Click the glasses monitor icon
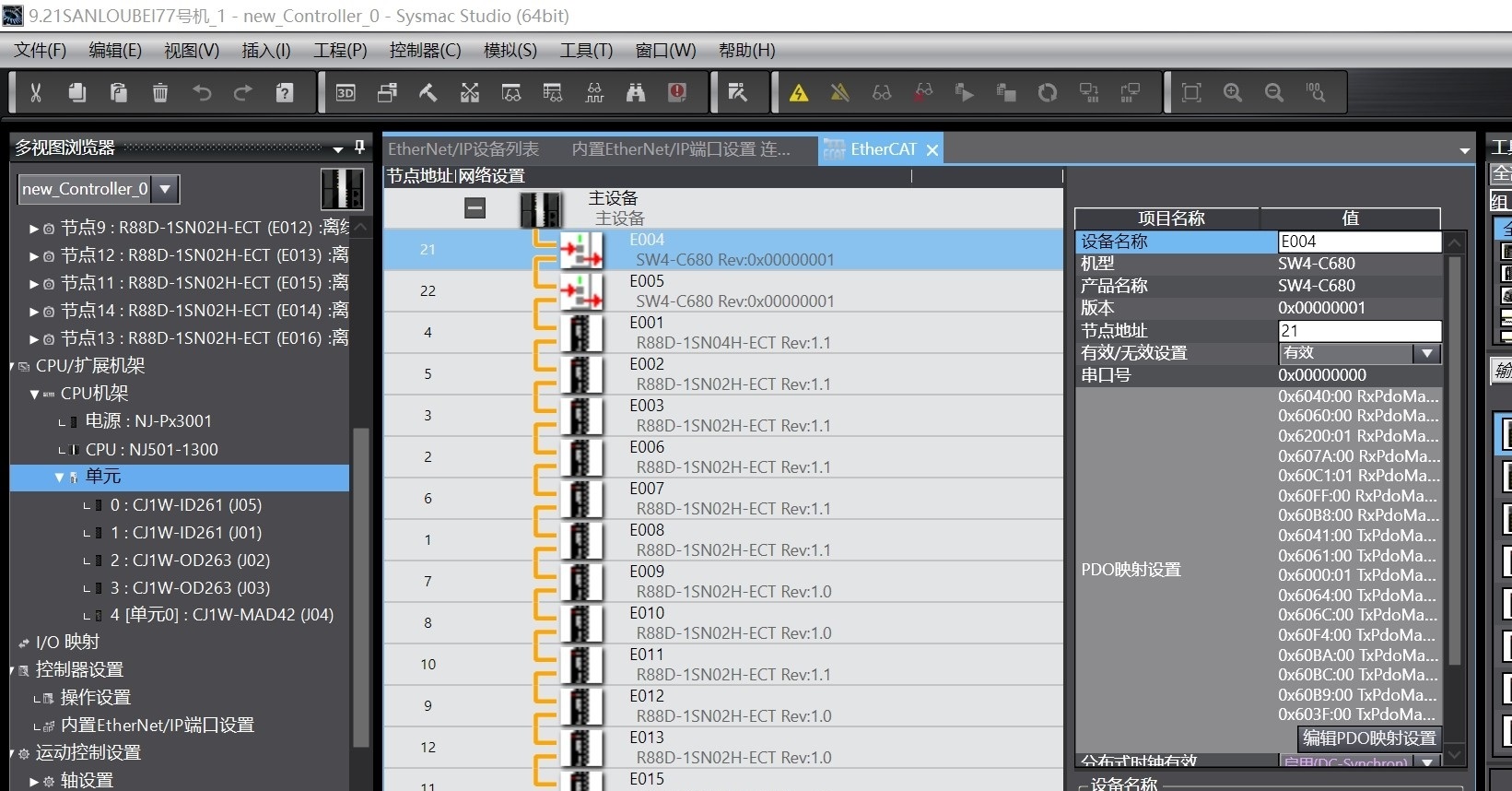The image size is (1512, 791). pos(882,92)
